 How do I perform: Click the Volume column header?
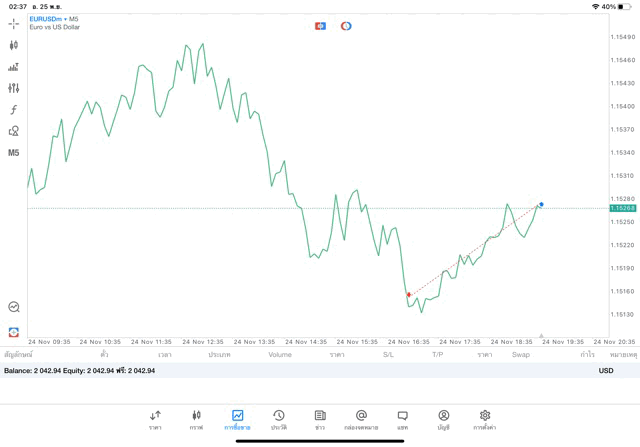pos(280,355)
